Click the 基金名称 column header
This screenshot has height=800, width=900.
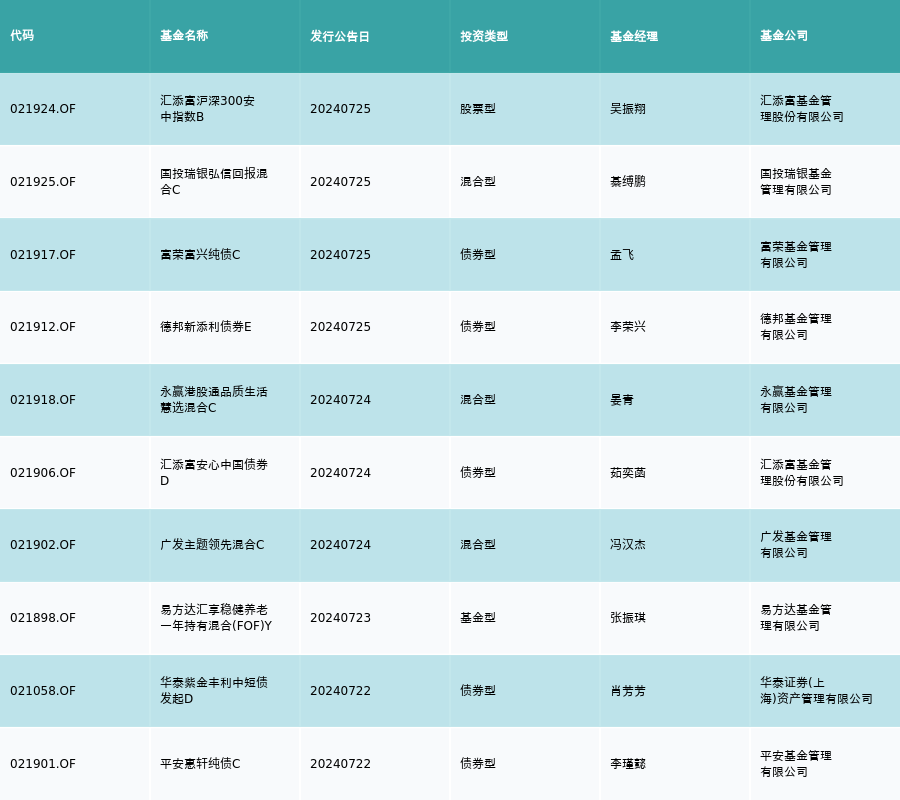184,36
